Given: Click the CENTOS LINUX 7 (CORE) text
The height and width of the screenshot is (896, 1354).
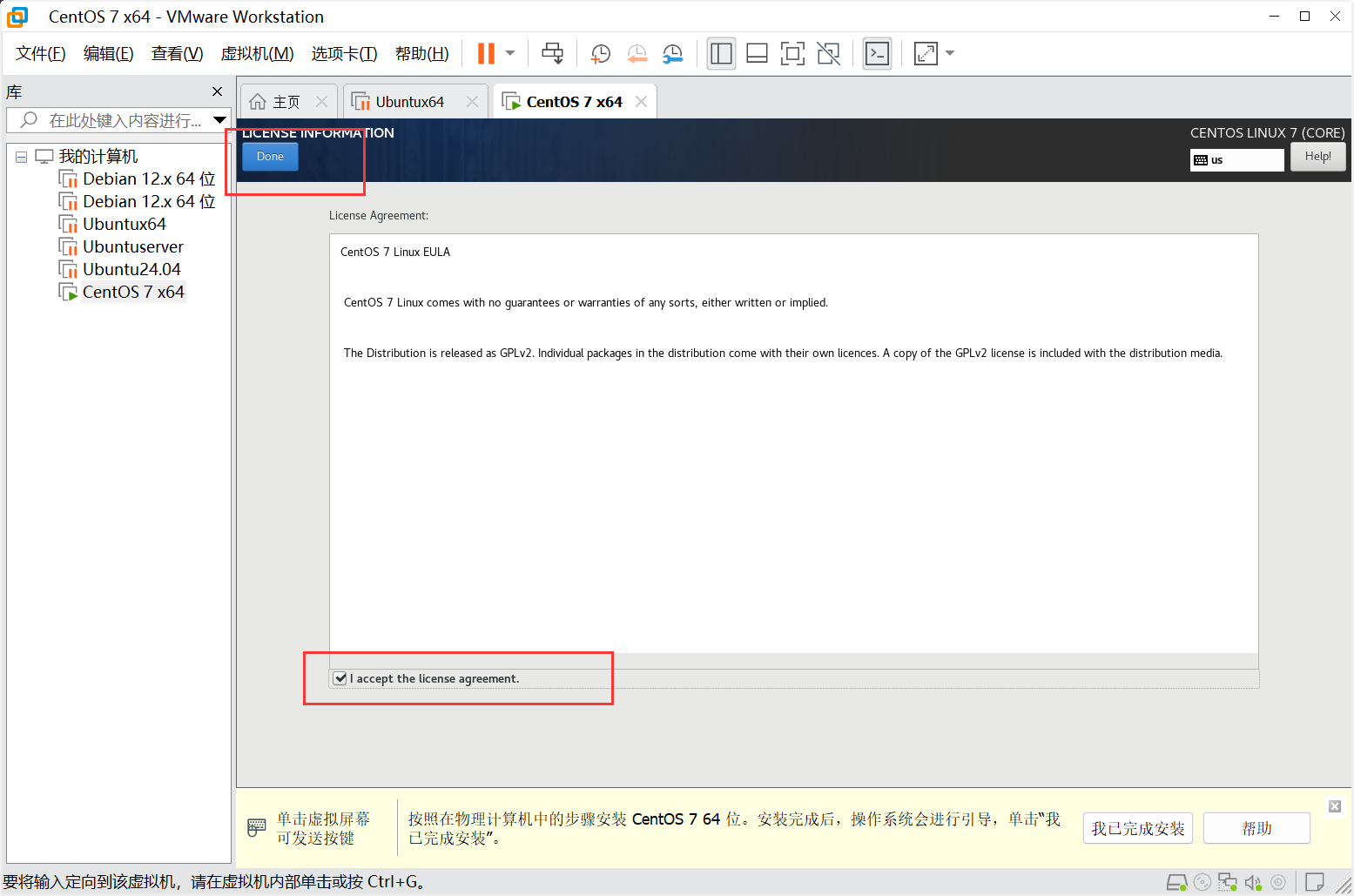Looking at the screenshot, I should click(1268, 133).
